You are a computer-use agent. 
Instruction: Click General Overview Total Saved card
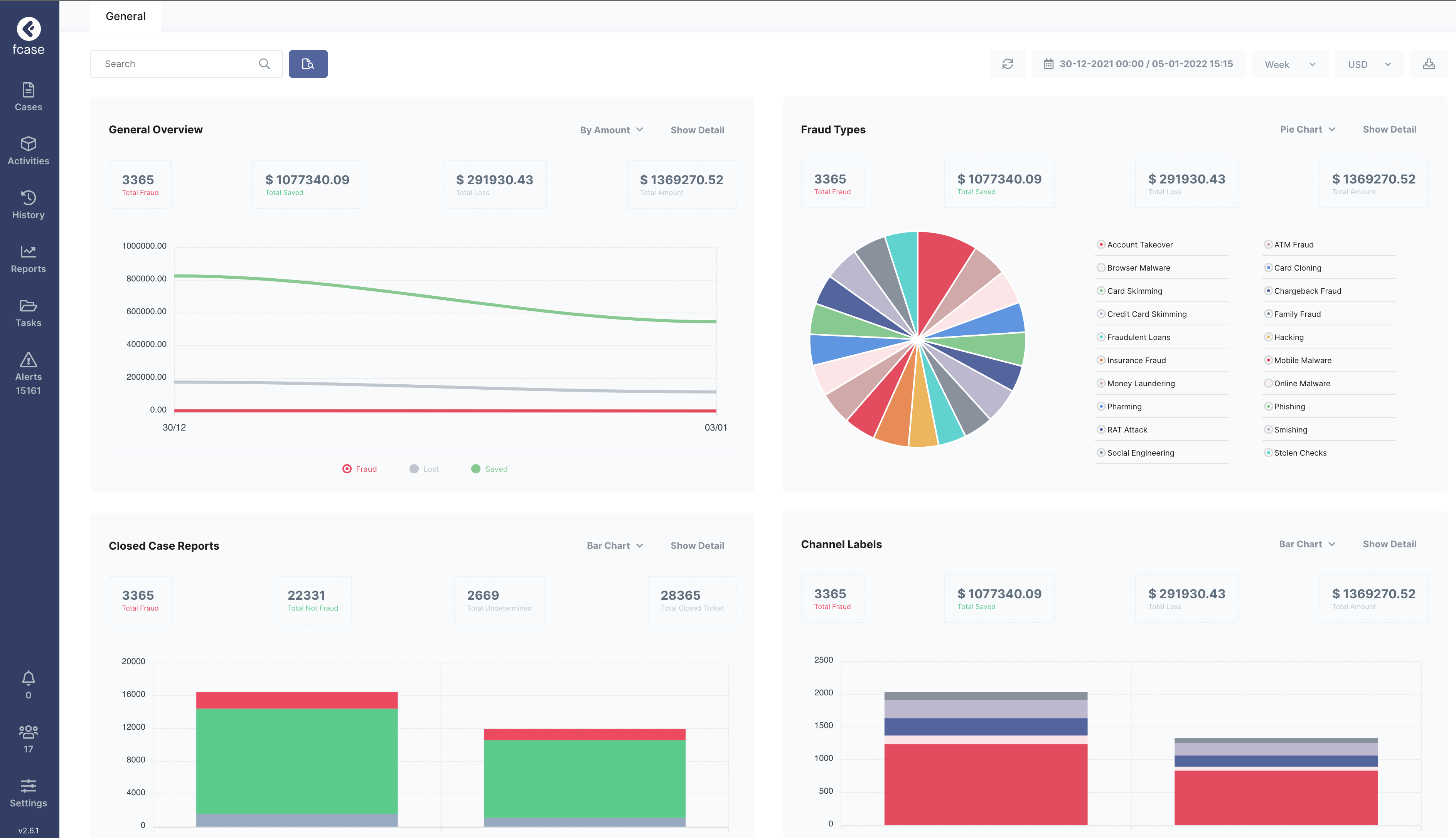pyautogui.click(x=307, y=185)
